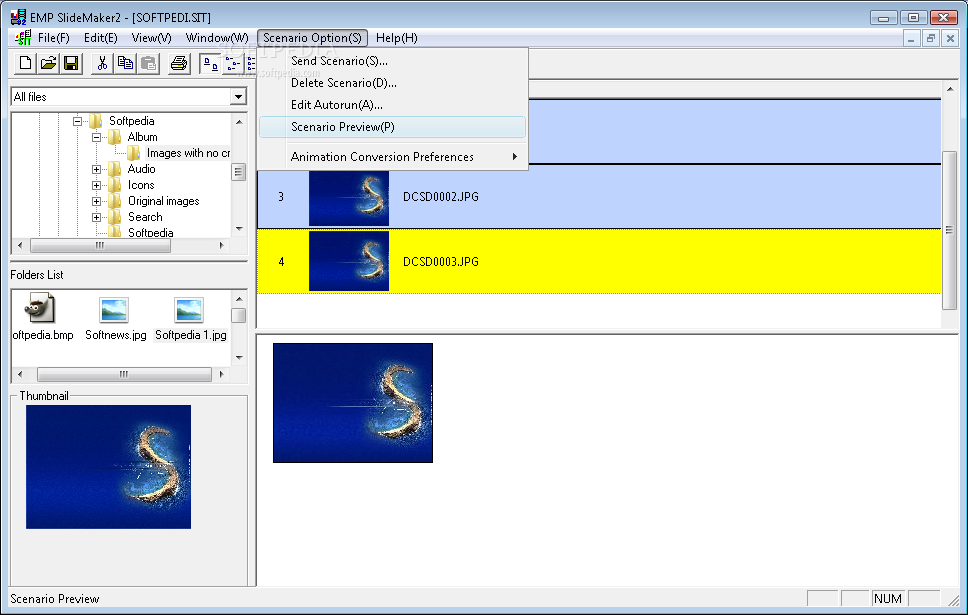Click the Softpedia root folder icon
The width and height of the screenshot is (968, 615).
pyautogui.click(x=95, y=120)
